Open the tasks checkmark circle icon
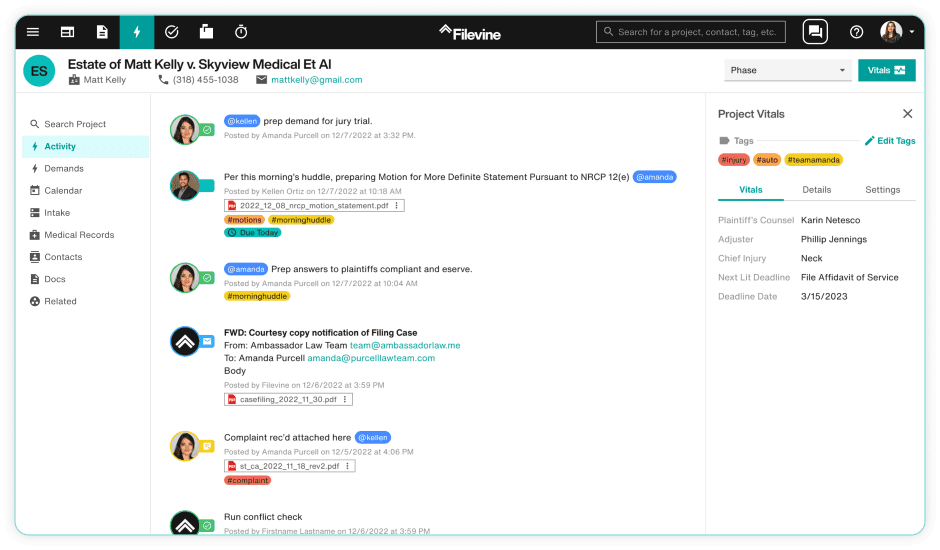940x550 pixels. 171,32
